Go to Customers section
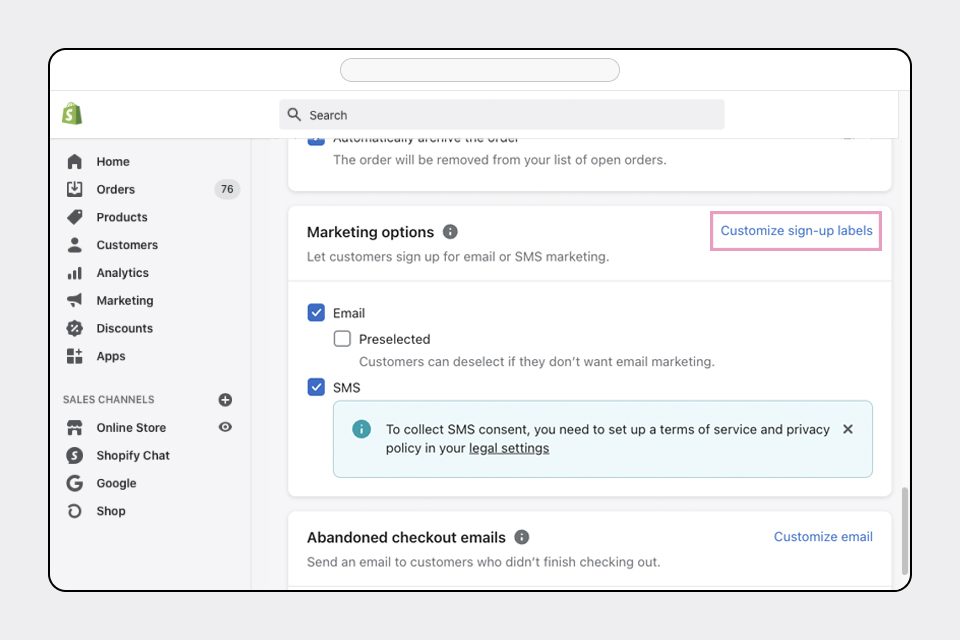 (x=127, y=245)
